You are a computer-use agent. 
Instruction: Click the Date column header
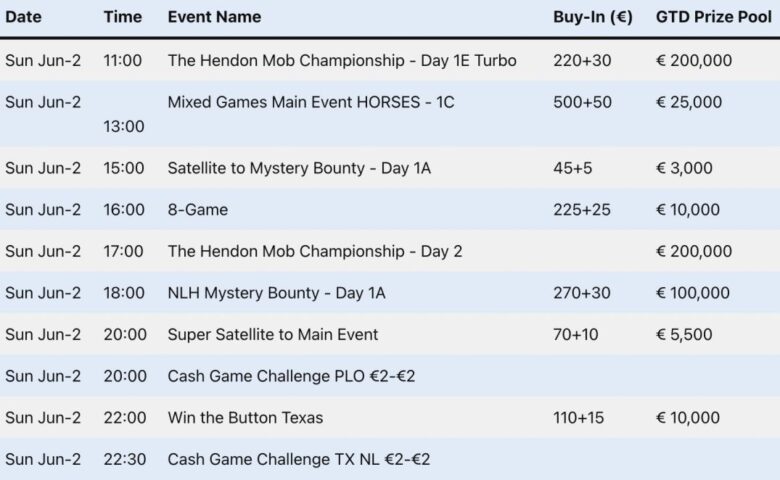point(23,17)
